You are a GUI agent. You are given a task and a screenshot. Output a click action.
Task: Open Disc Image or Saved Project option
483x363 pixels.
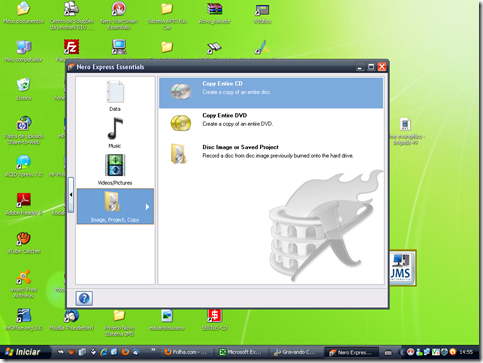coord(271,154)
